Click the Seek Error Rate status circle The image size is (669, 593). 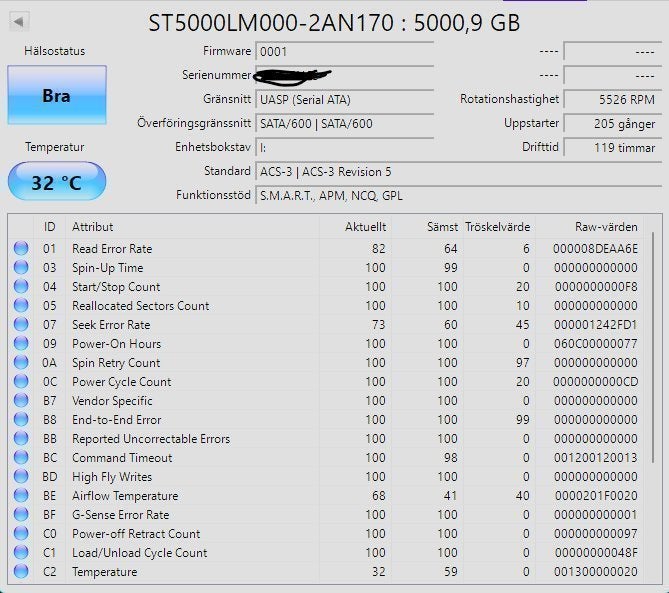(21, 324)
